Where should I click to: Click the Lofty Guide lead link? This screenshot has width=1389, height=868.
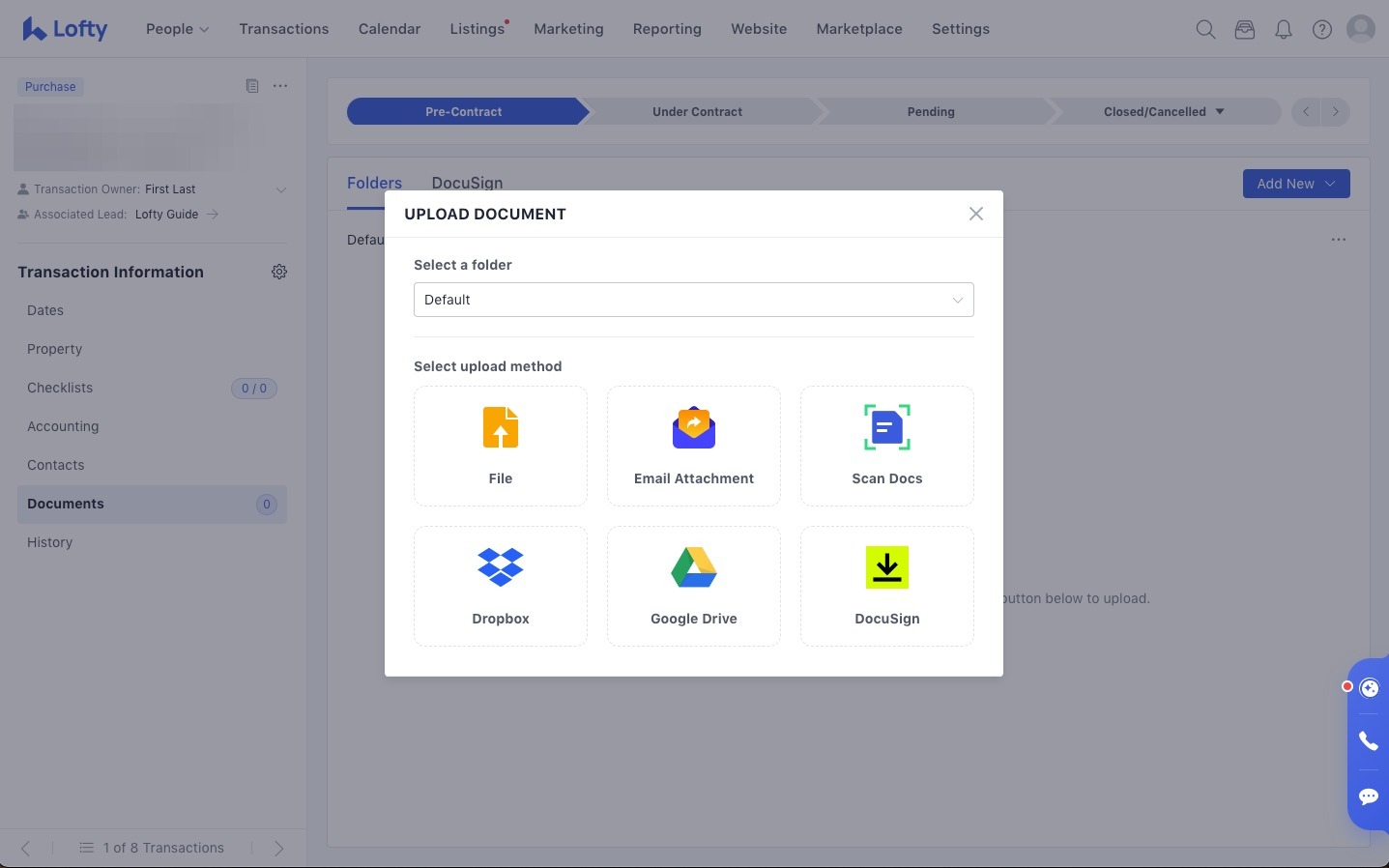166,215
